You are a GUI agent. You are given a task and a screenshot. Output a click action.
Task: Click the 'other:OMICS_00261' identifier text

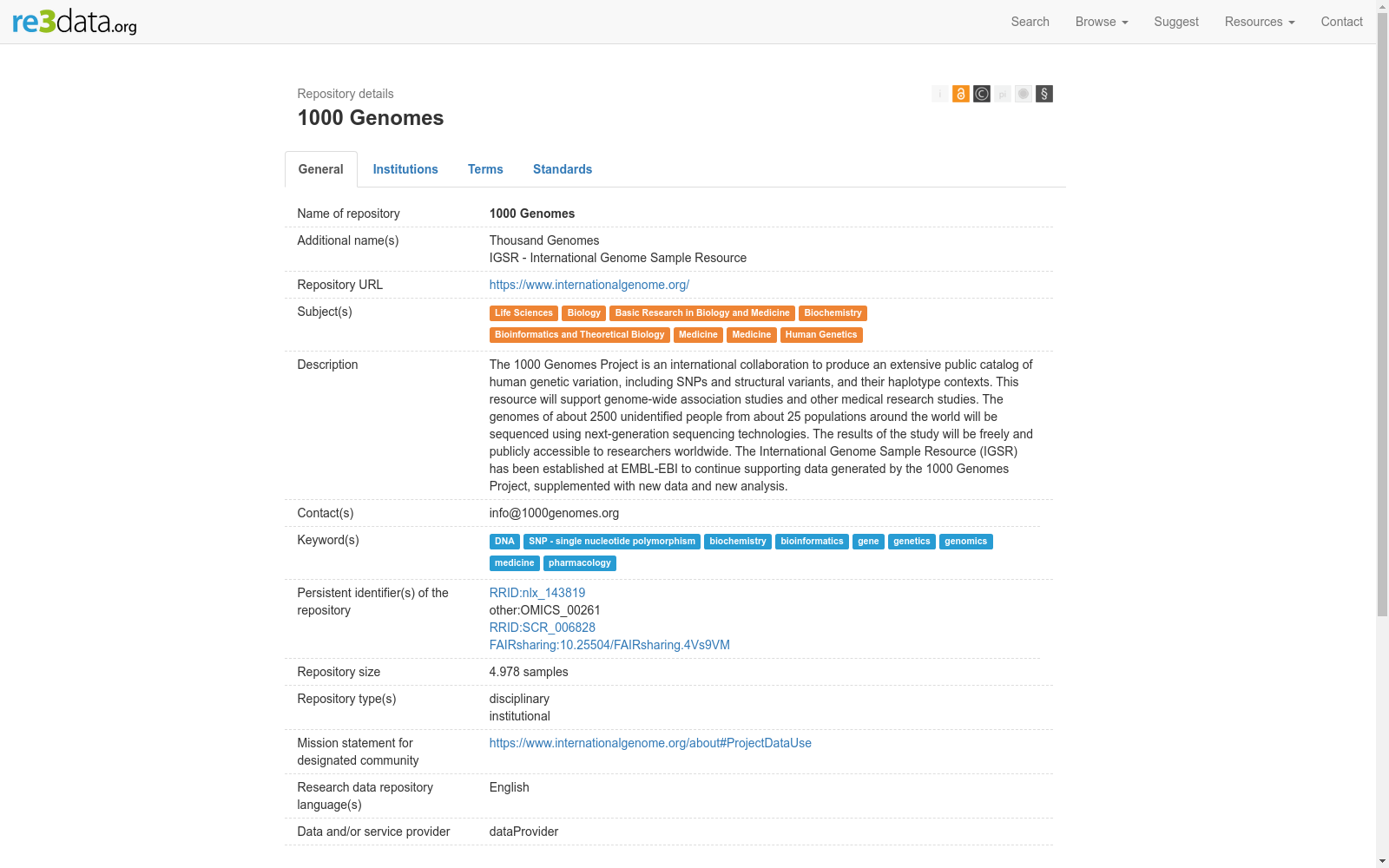pos(544,610)
